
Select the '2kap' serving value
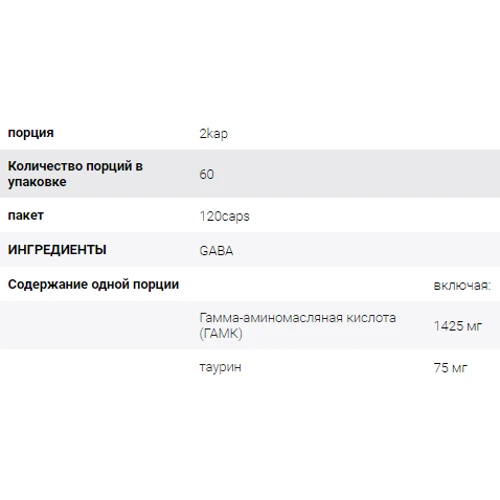pos(214,134)
